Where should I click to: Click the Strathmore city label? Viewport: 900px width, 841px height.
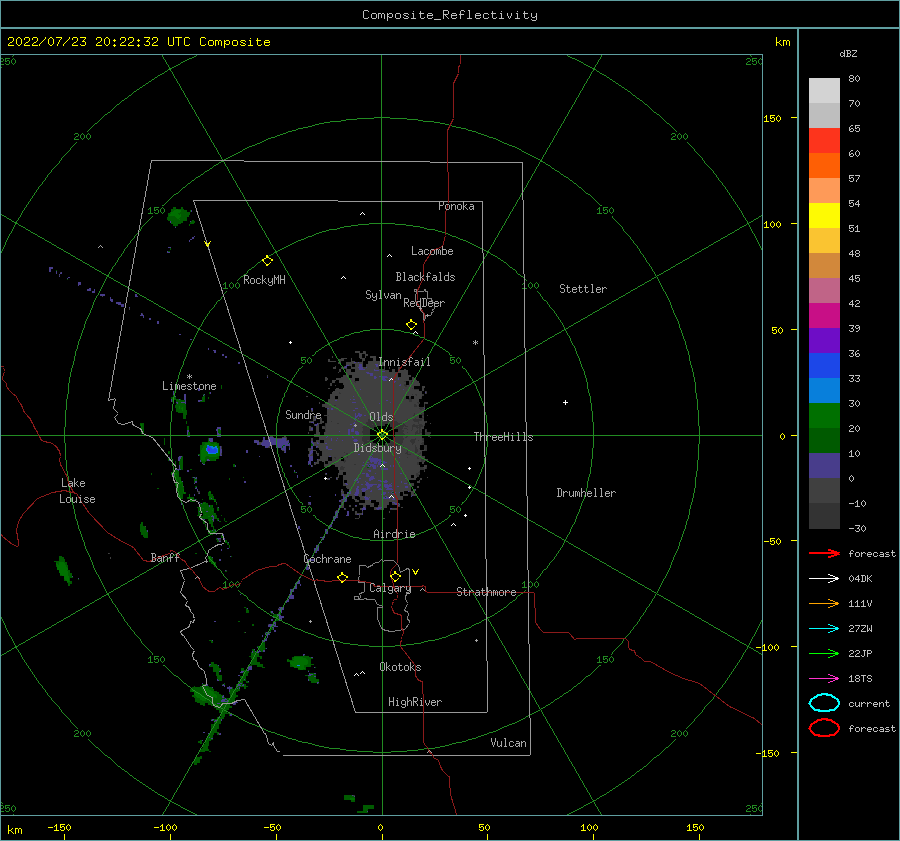(x=486, y=592)
